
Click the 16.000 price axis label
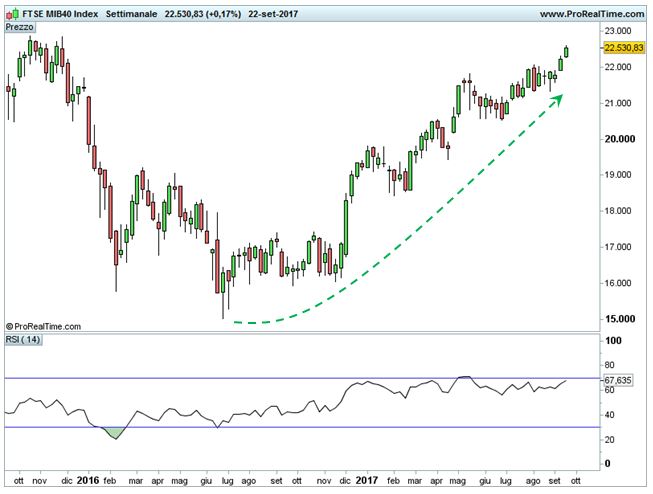pyautogui.click(x=618, y=283)
